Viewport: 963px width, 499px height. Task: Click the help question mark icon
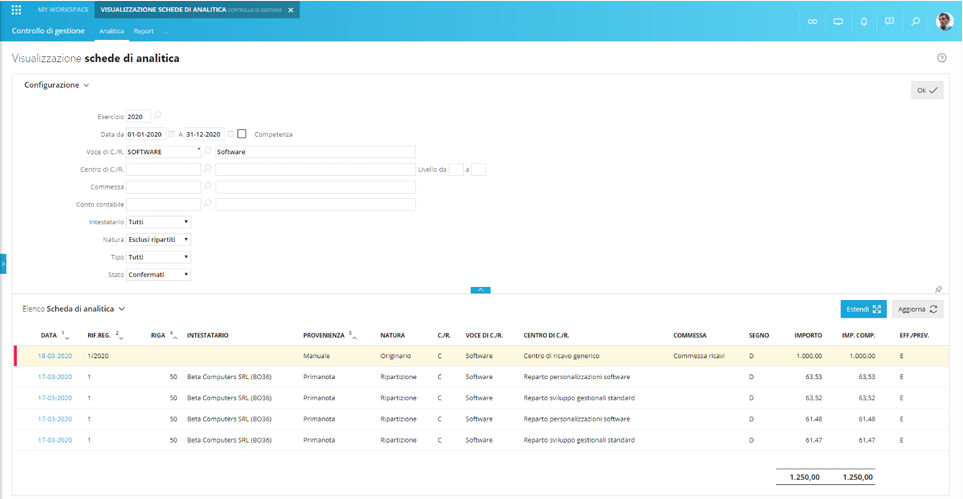point(941,58)
